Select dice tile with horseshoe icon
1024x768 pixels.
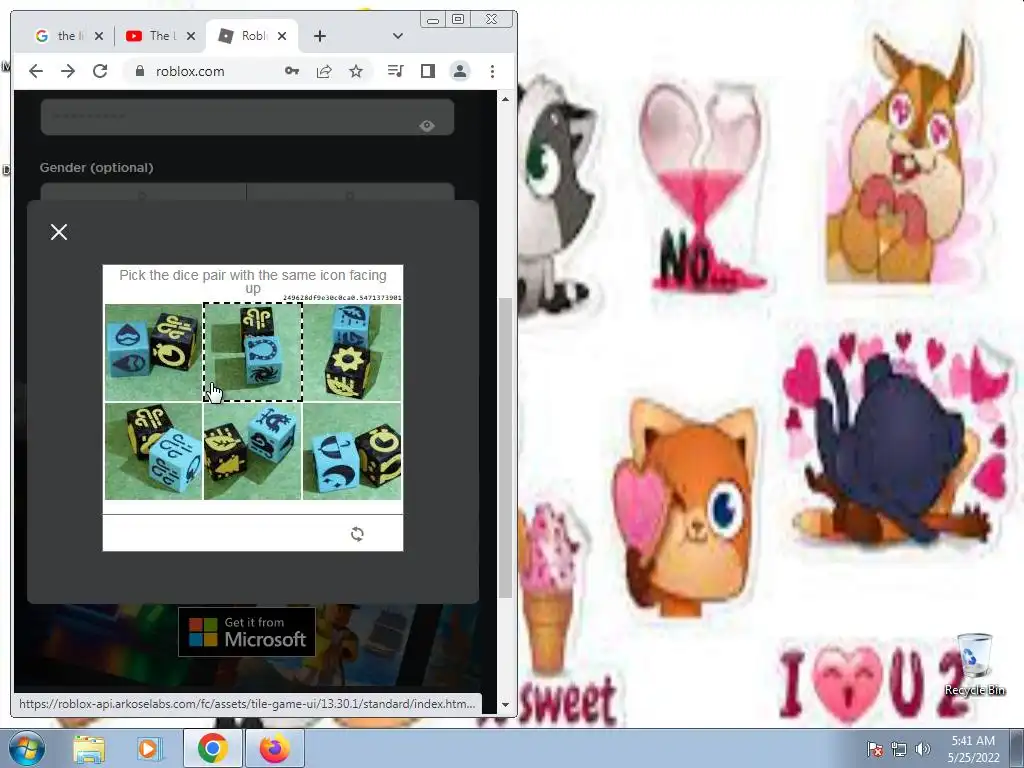tap(253, 352)
